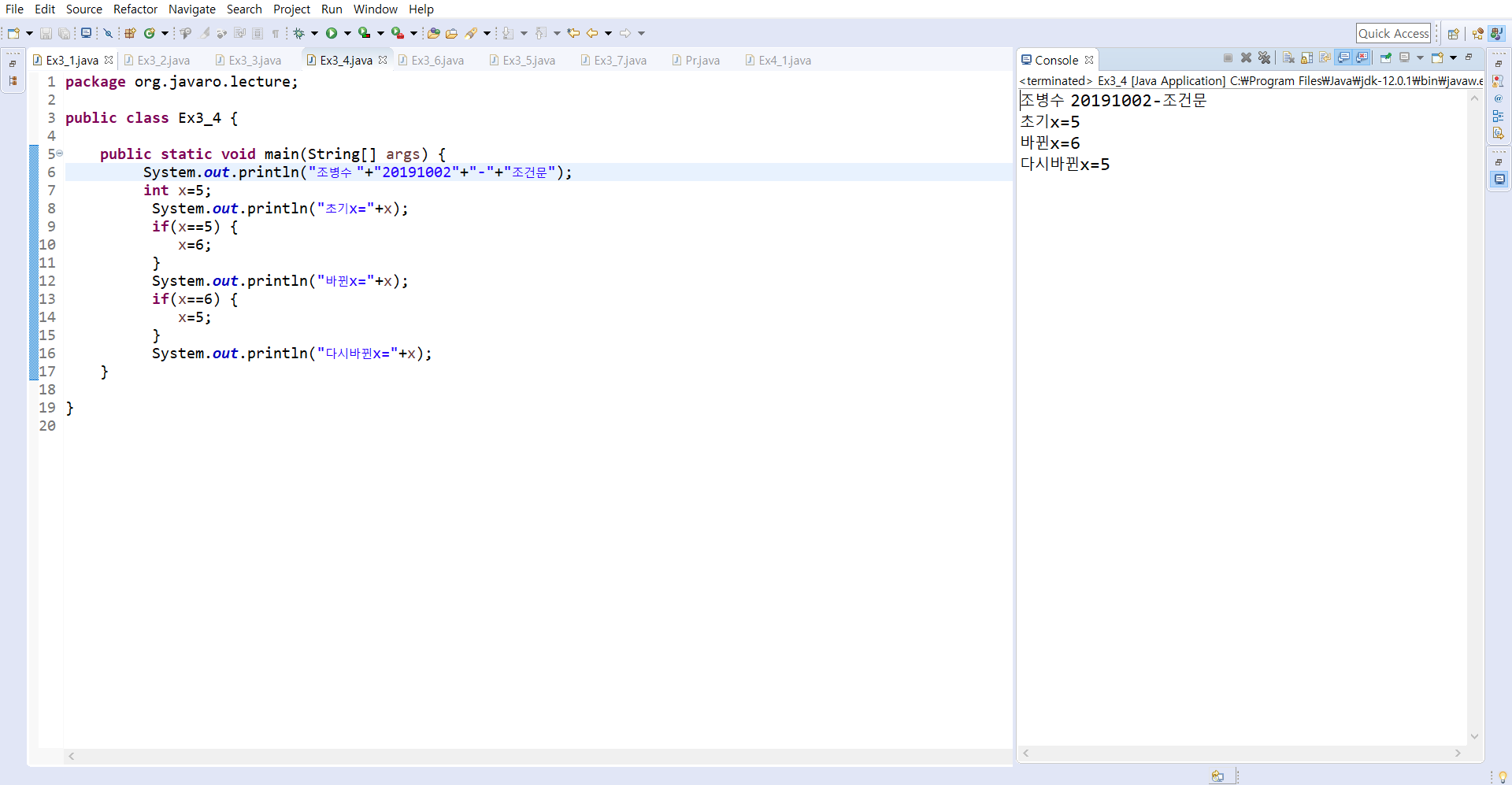This screenshot has height=785, width=1512.
Task: Click the Search flashlight icon
Action: click(x=471, y=33)
